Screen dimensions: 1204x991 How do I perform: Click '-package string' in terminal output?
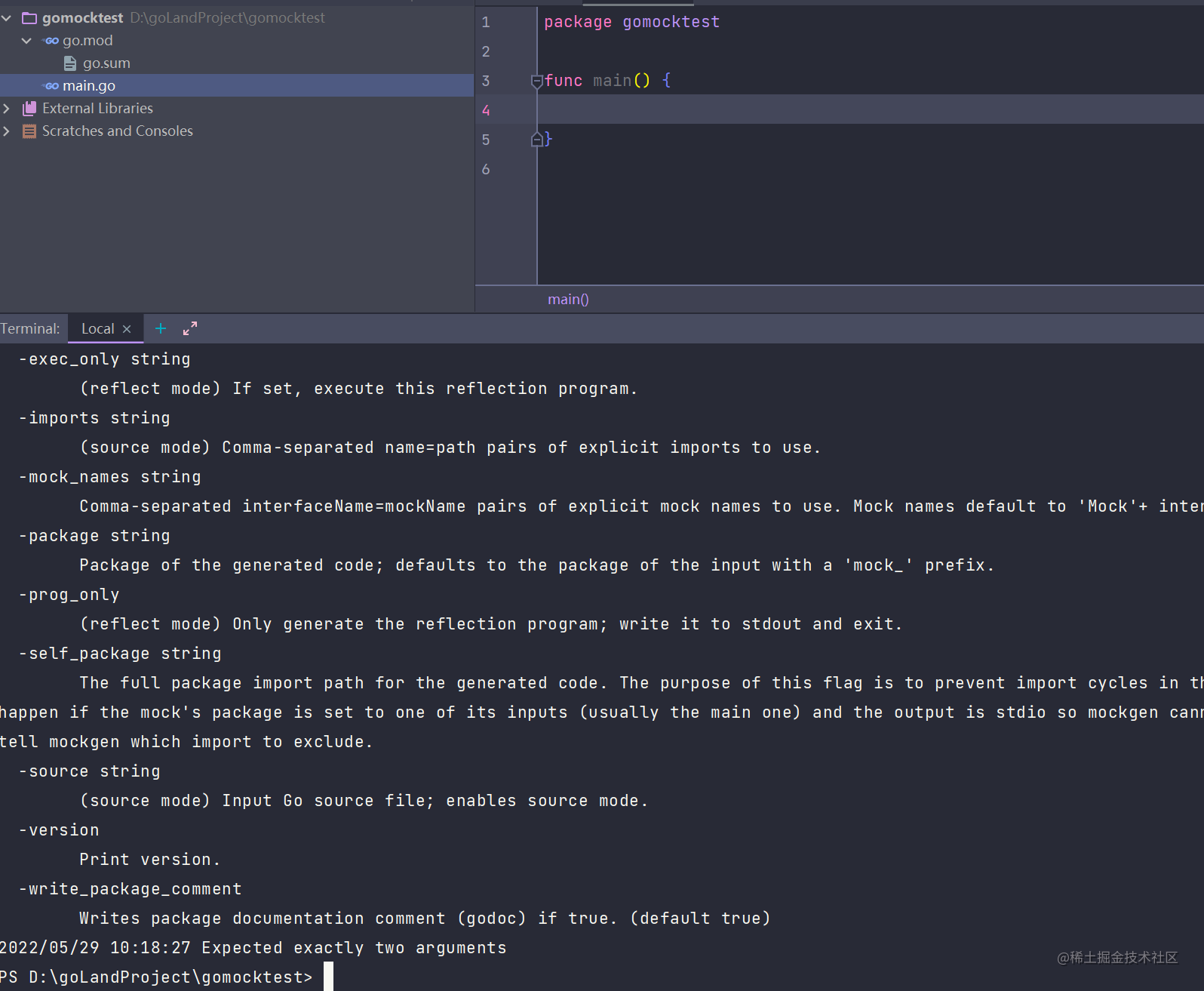(95, 536)
